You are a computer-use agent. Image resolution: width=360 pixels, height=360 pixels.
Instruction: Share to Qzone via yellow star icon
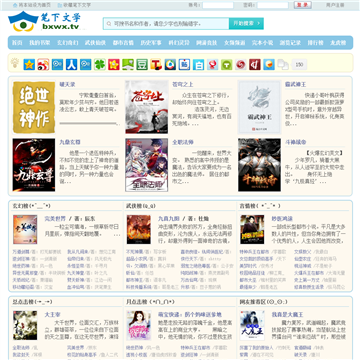tap(29, 64)
